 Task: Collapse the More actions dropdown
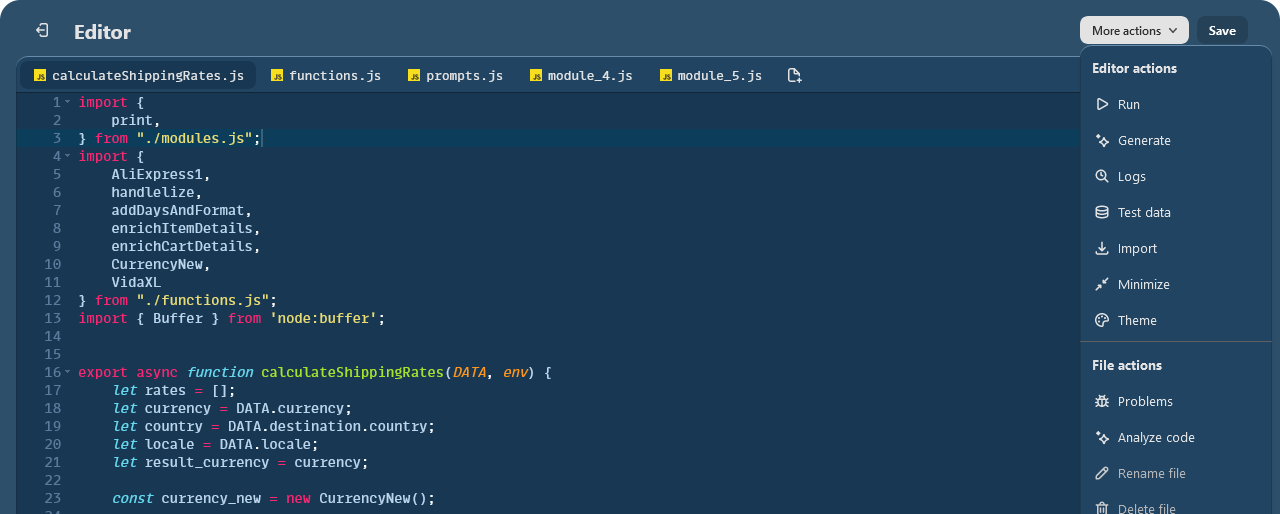(x=1133, y=31)
